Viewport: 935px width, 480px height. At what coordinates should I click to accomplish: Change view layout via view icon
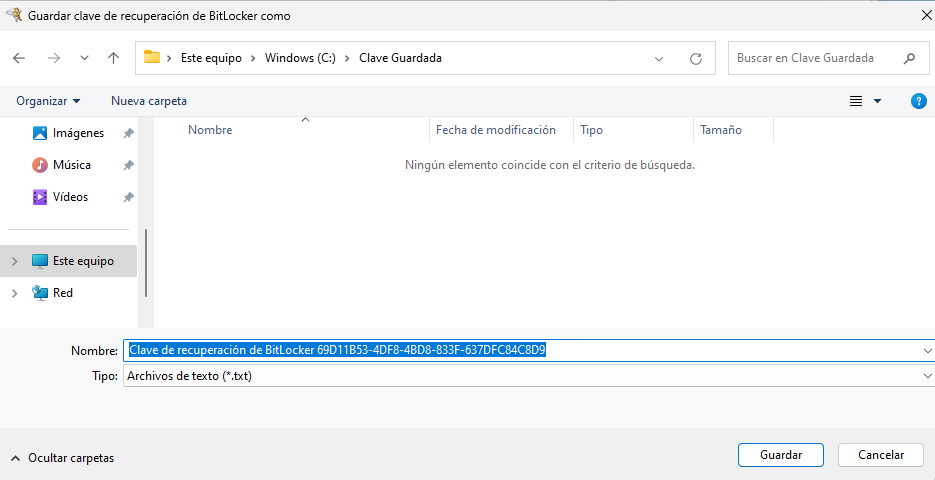[x=856, y=101]
